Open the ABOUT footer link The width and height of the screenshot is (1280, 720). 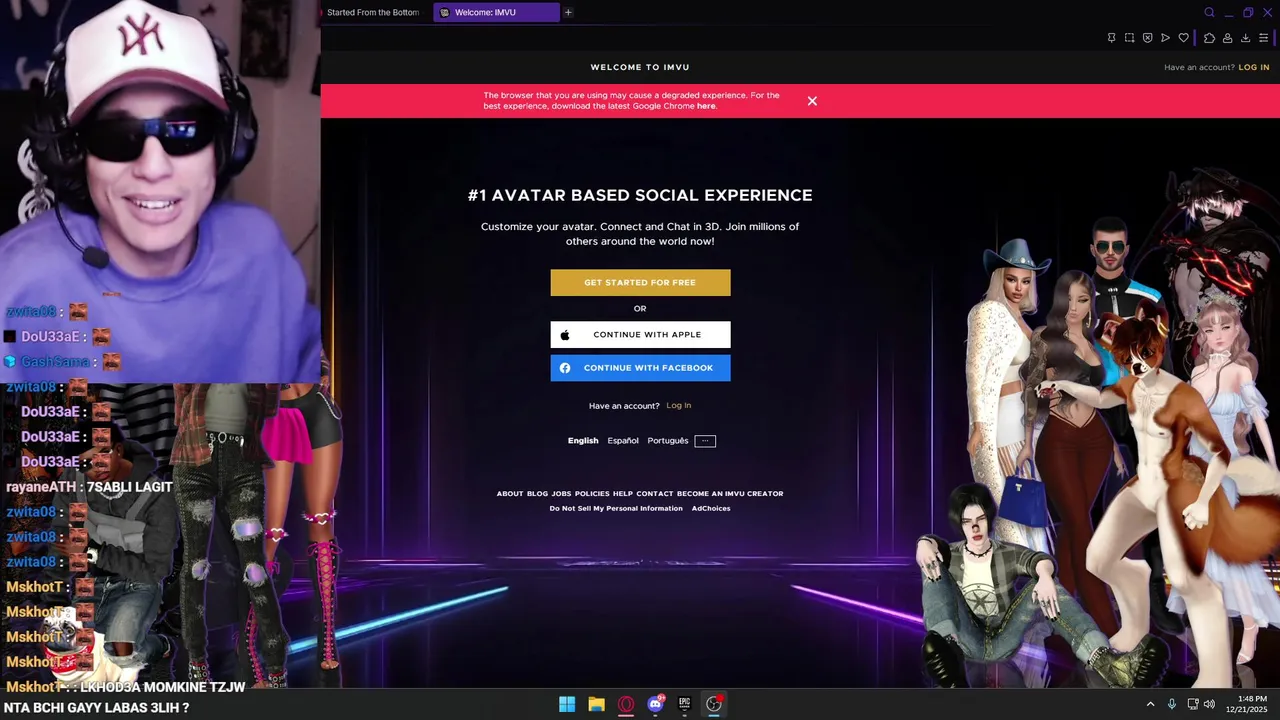click(510, 493)
